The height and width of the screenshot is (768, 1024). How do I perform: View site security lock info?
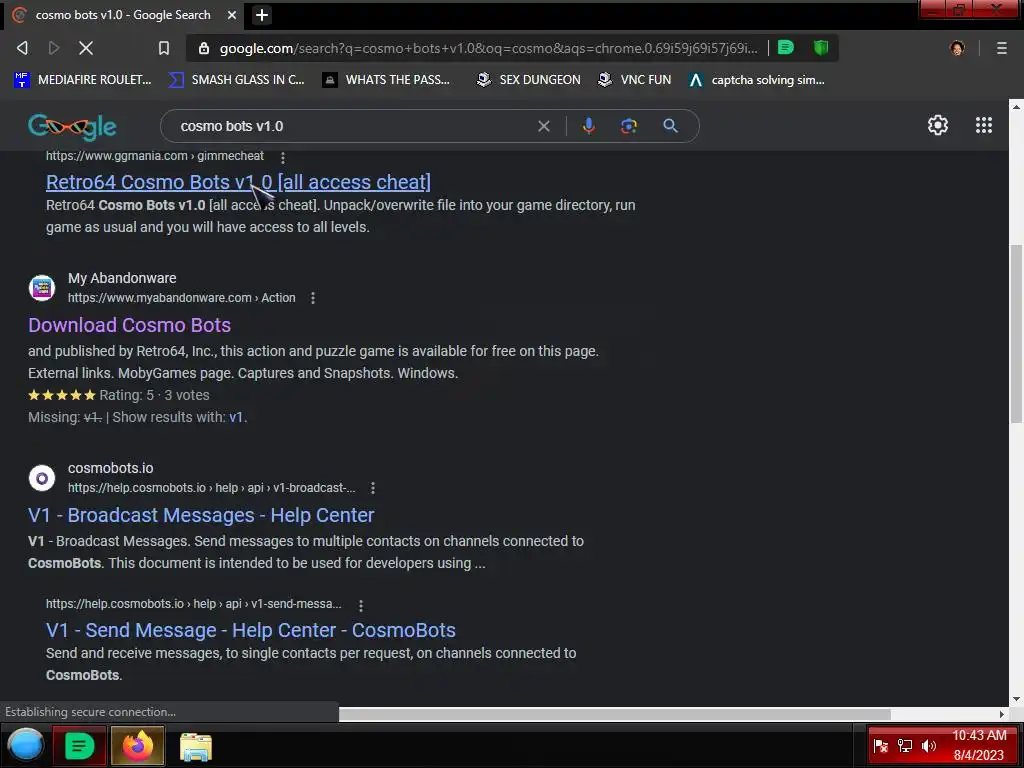coord(204,48)
